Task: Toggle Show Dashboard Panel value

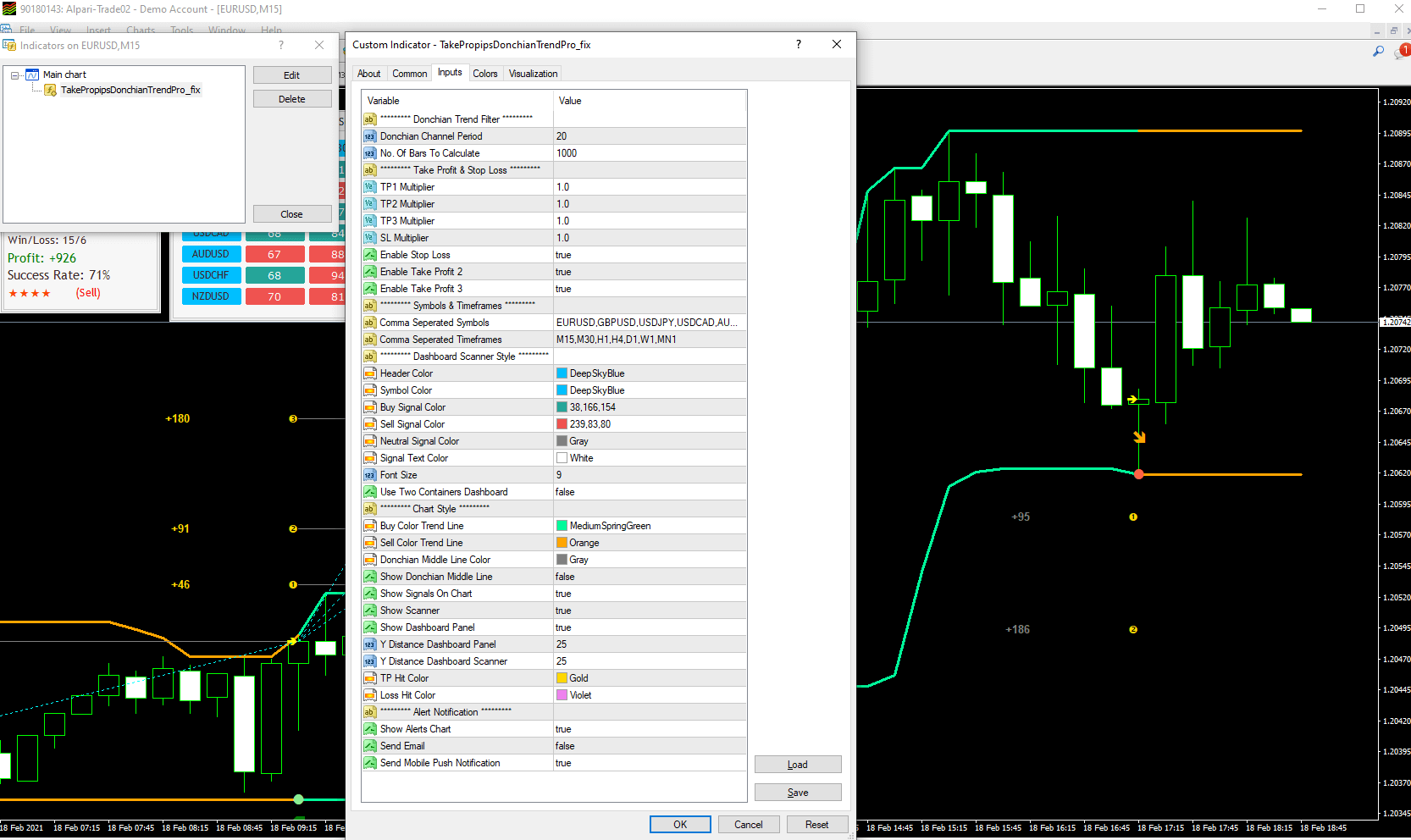Action: click(x=650, y=627)
